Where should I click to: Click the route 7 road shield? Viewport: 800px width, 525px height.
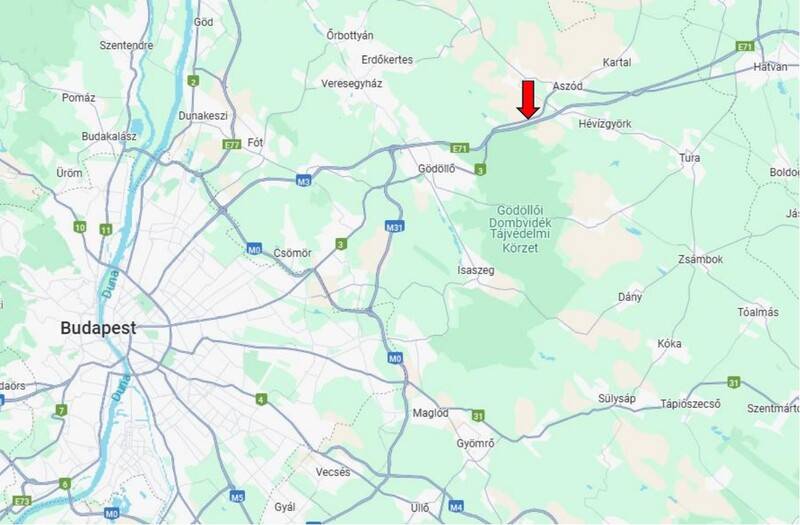[x=61, y=410]
